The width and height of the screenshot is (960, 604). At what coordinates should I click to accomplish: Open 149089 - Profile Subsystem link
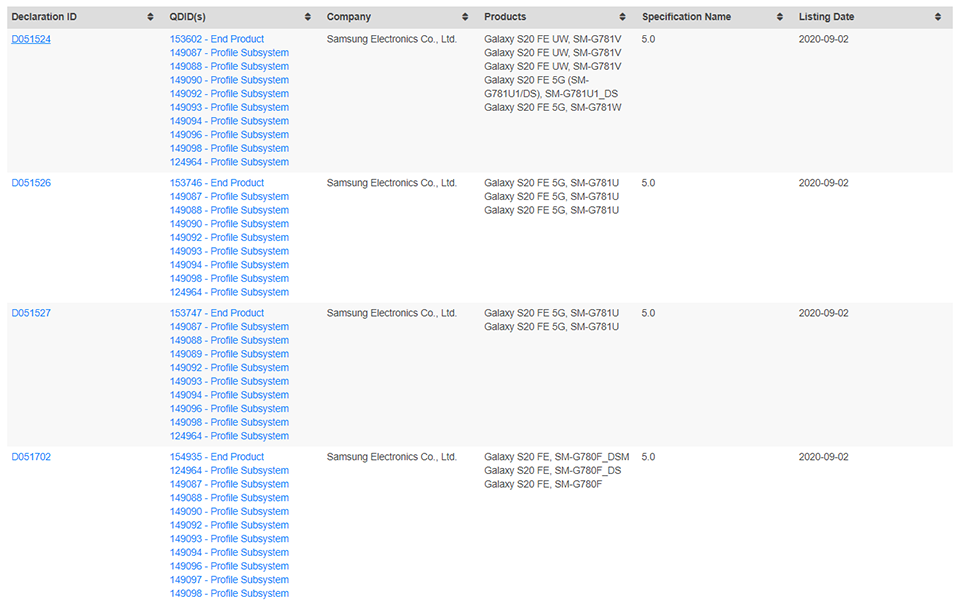pyautogui.click(x=229, y=354)
